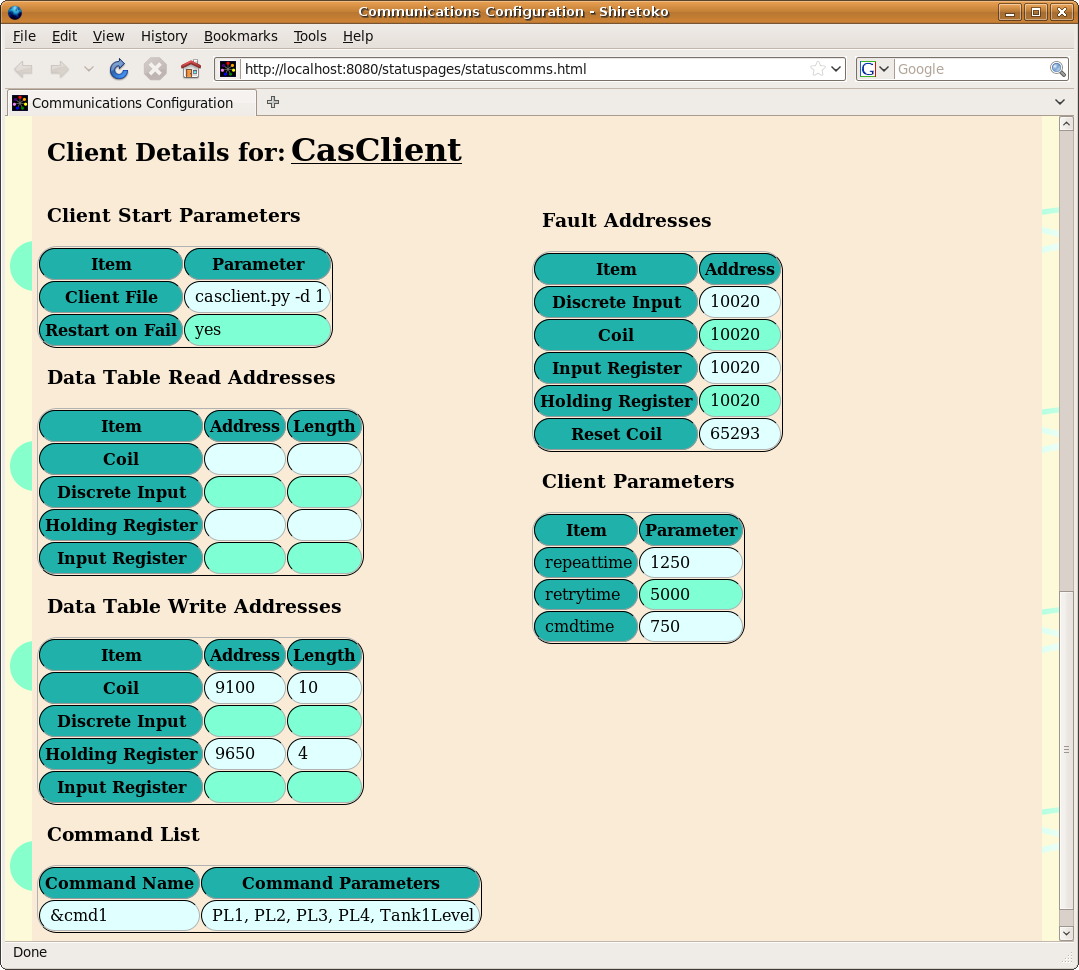Click the magnifying glass search icon
This screenshot has width=1079, height=970.
(x=1055, y=69)
